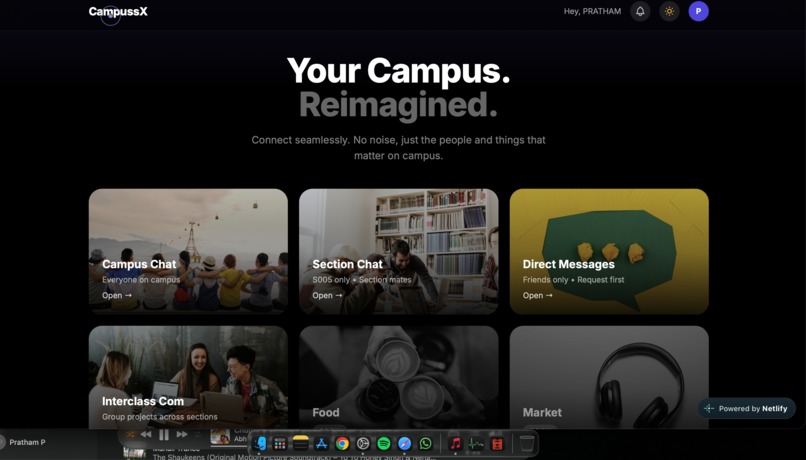Open Safari from the dock
Image resolution: width=806 pixels, height=460 pixels.
pyautogui.click(x=405, y=444)
